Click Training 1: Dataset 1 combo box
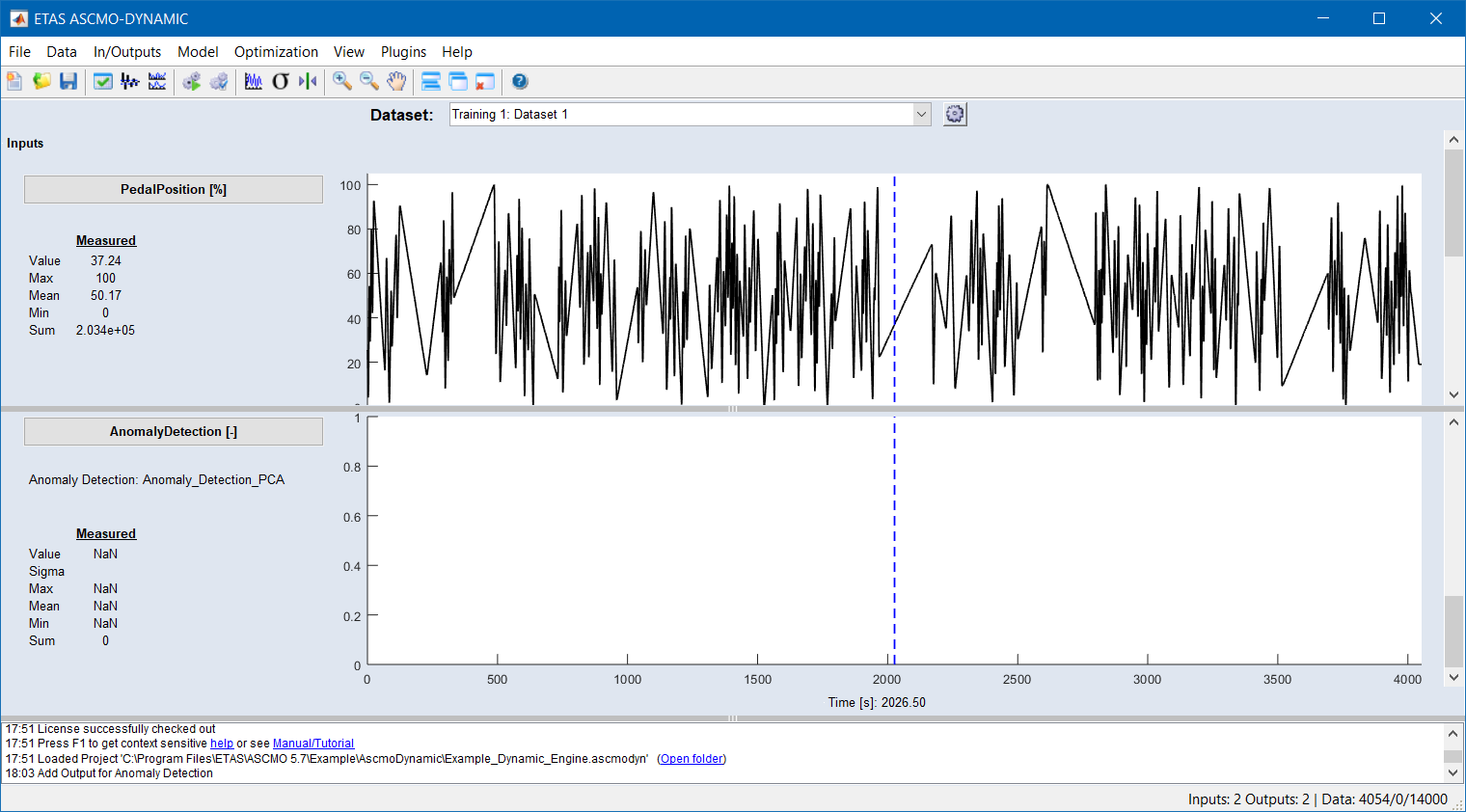This screenshot has width=1466, height=812. (x=680, y=115)
